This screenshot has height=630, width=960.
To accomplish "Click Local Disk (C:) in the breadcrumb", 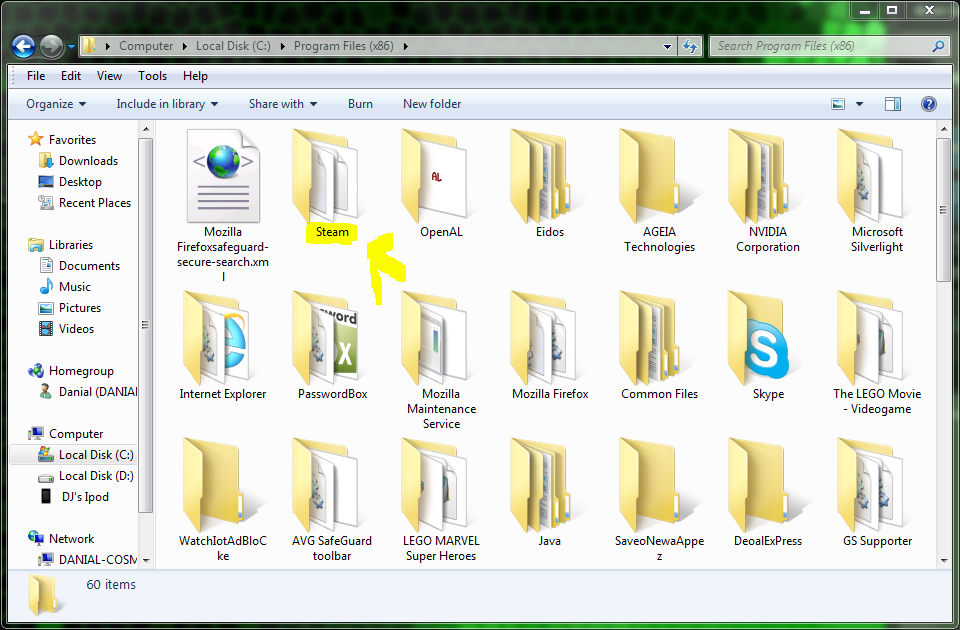I will (x=233, y=46).
